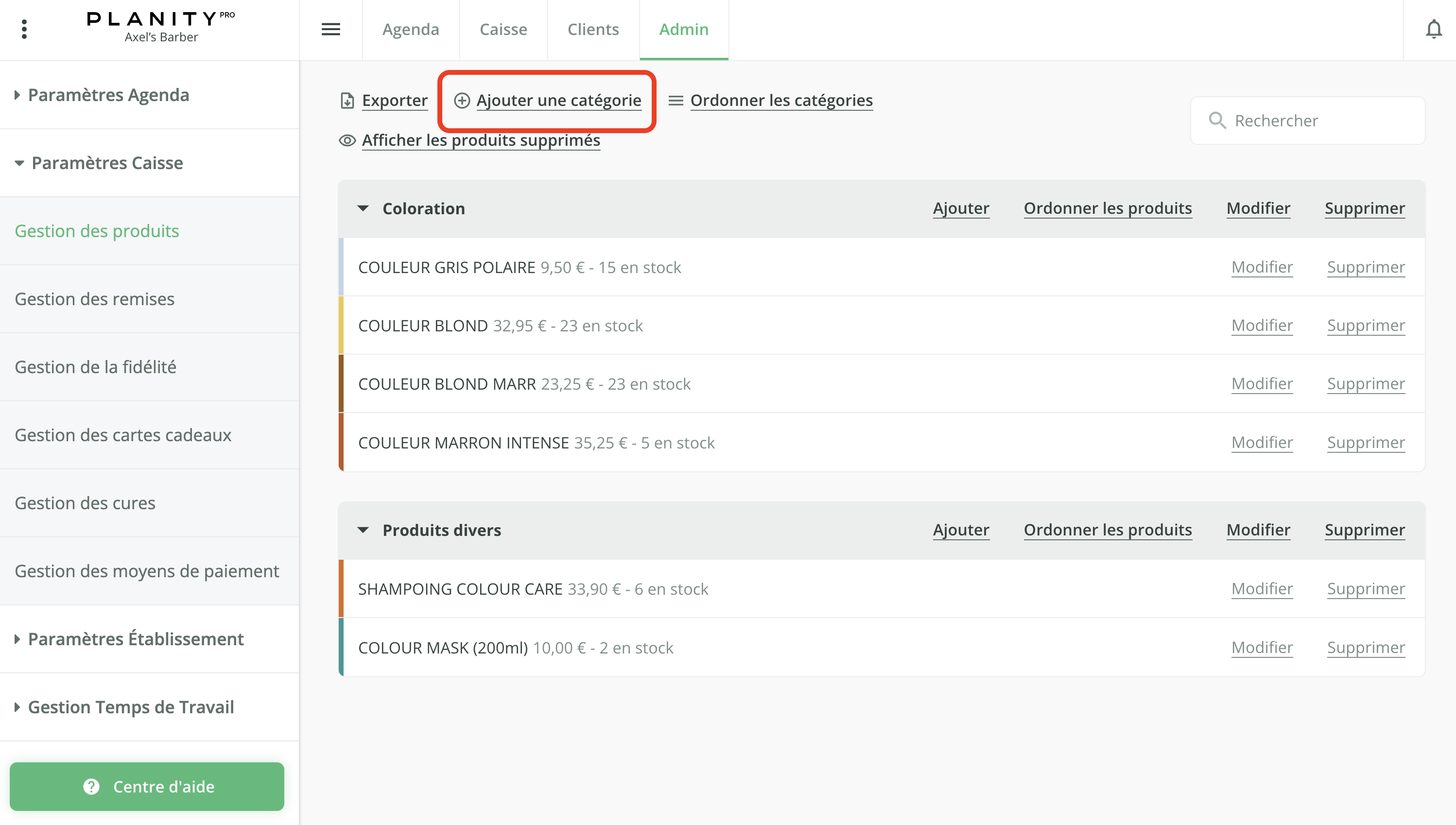Screen dimensions: 1456x825
Task: Modify the COLOUR MASK (200ml) product
Action: [1262, 648]
